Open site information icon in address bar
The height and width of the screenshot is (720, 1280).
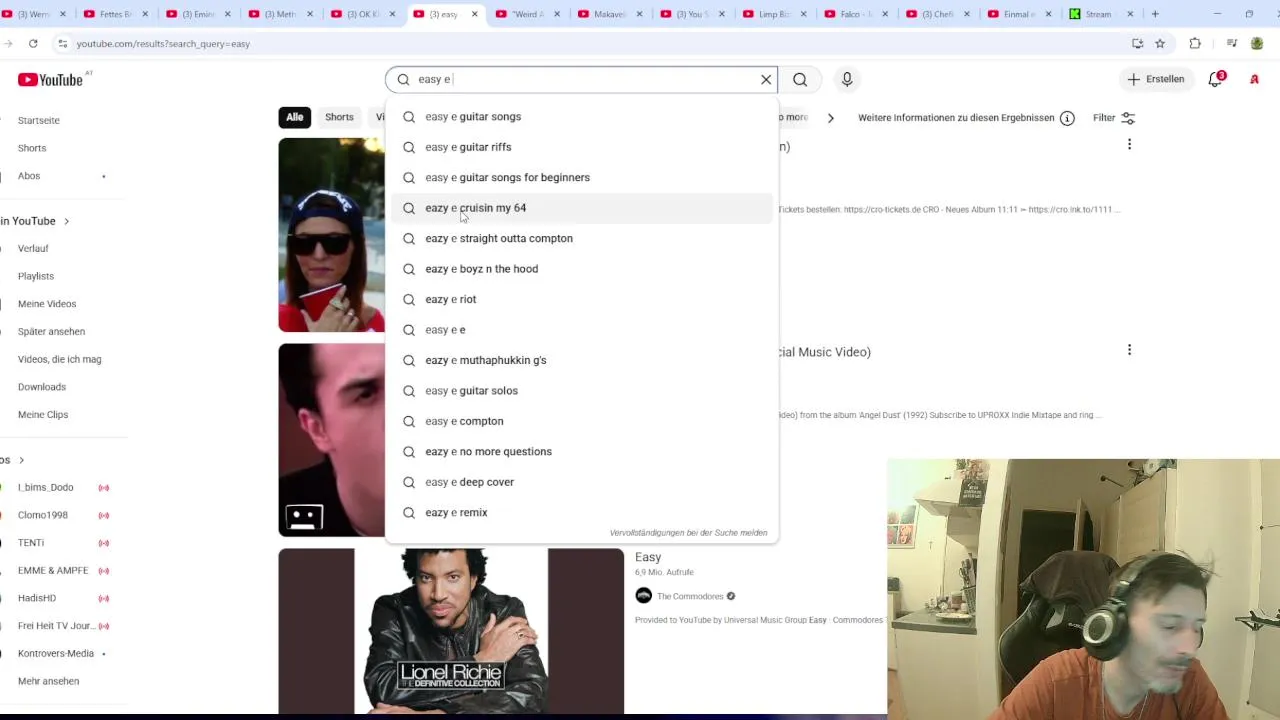click(63, 44)
